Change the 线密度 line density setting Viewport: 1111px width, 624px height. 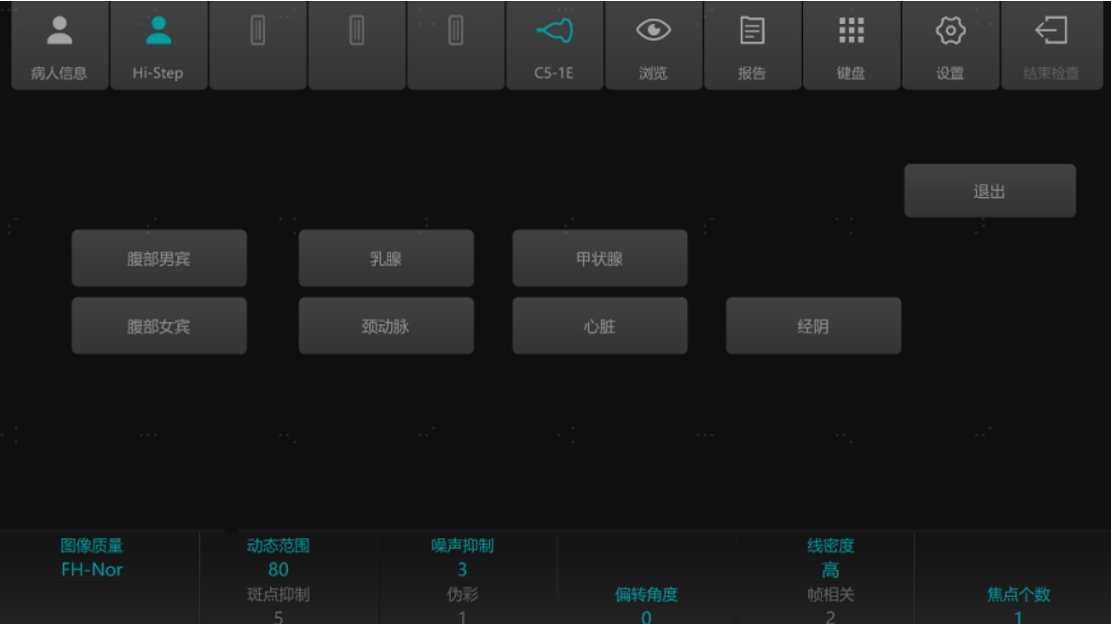(830, 558)
